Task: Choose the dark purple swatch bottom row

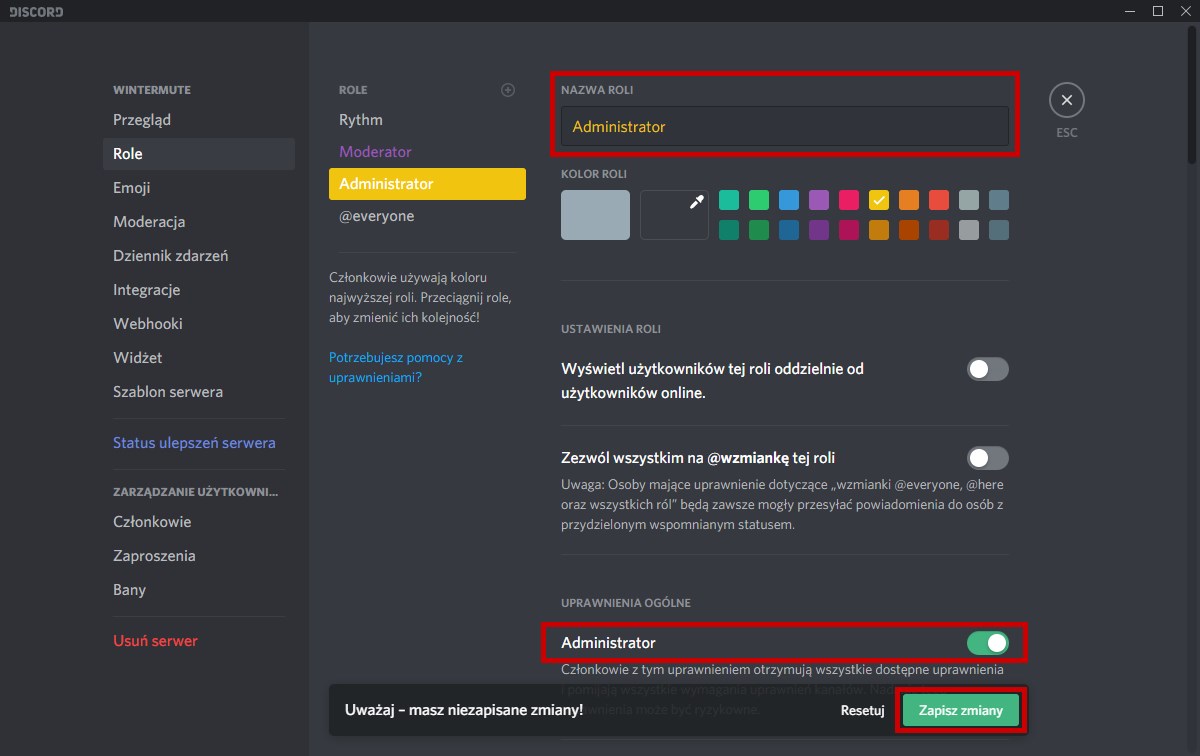Action: [819, 230]
